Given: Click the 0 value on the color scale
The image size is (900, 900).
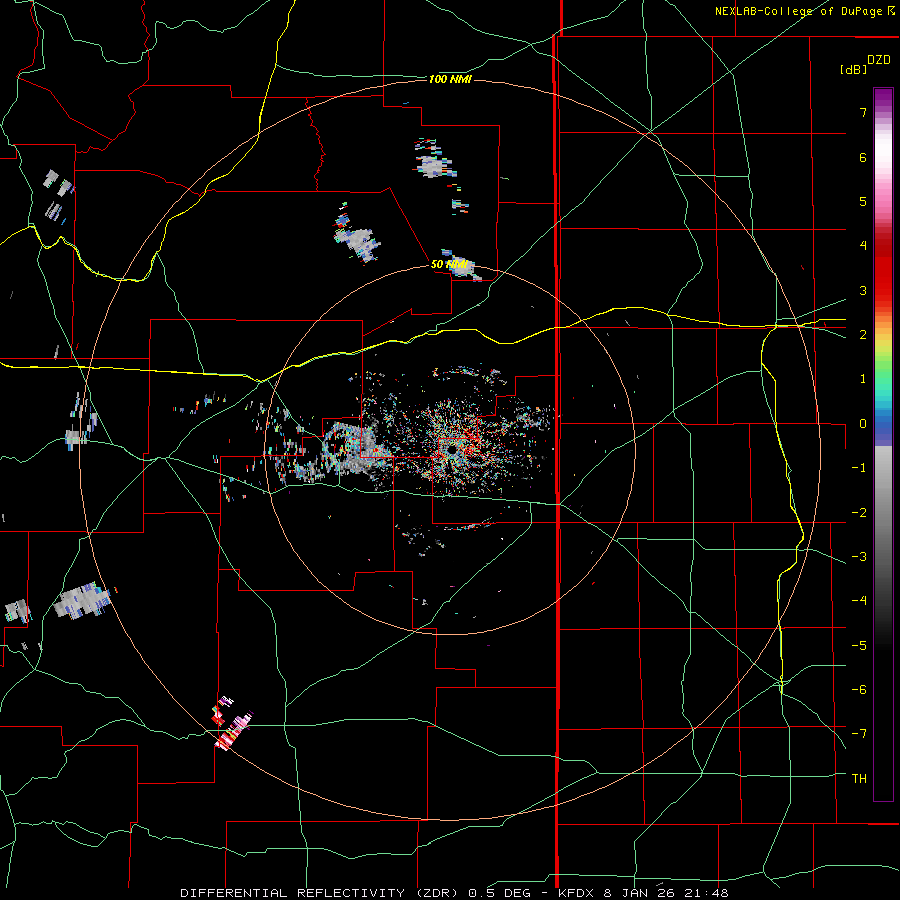Looking at the screenshot, I should point(863,424).
